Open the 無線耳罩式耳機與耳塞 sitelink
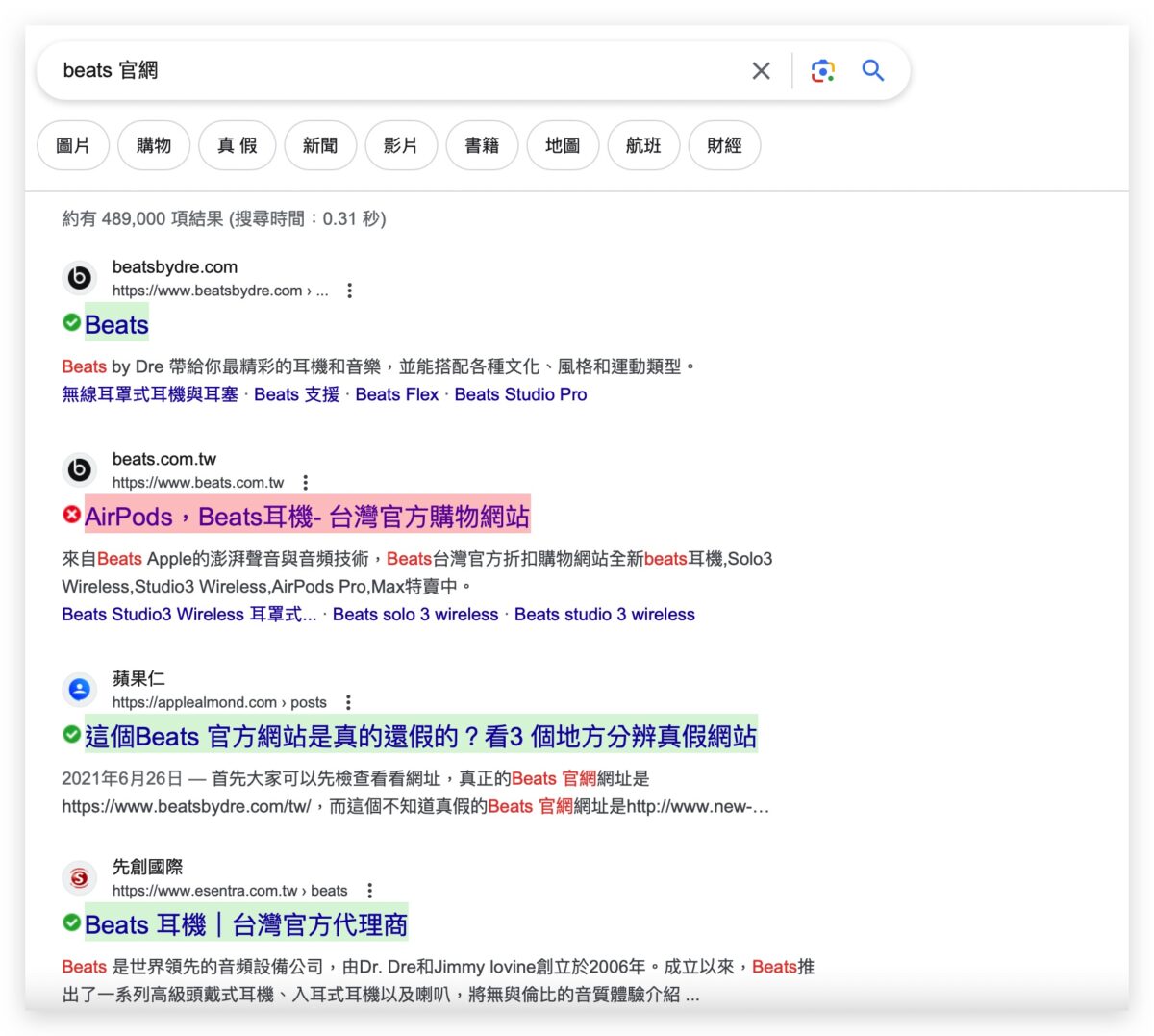This screenshot has height=1036, width=1154. (x=150, y=394)
